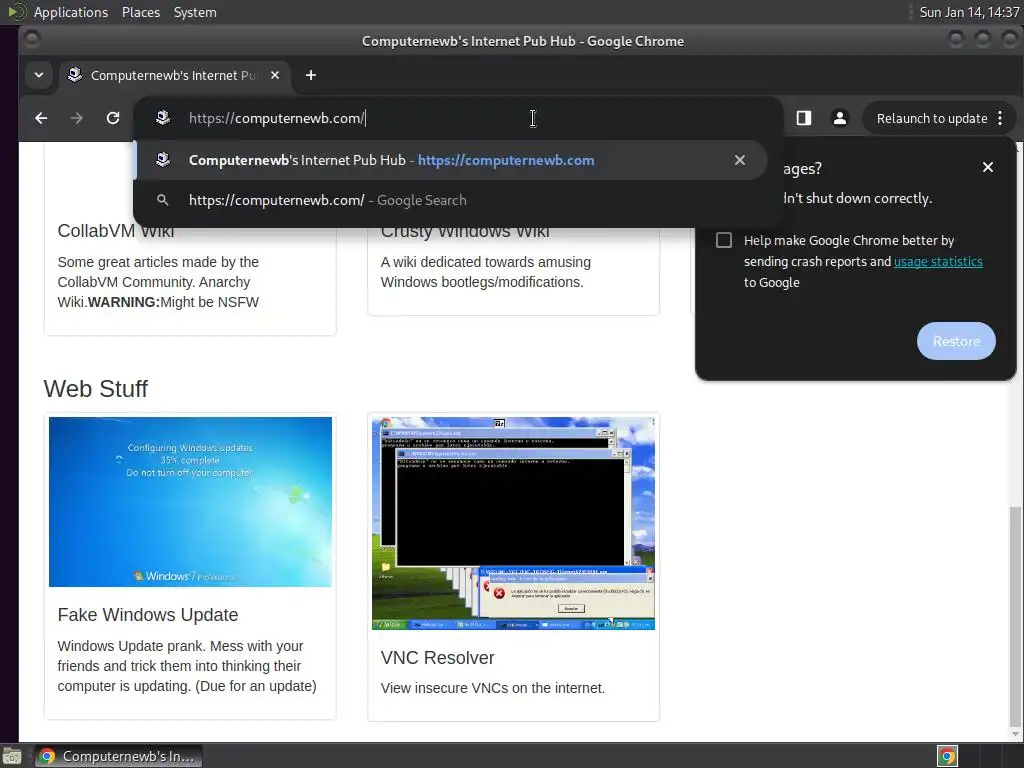The height and width of the screenshot is (768, 1024).
Task: Click the page vertical scrollbar thumb
Action: 1014,615
